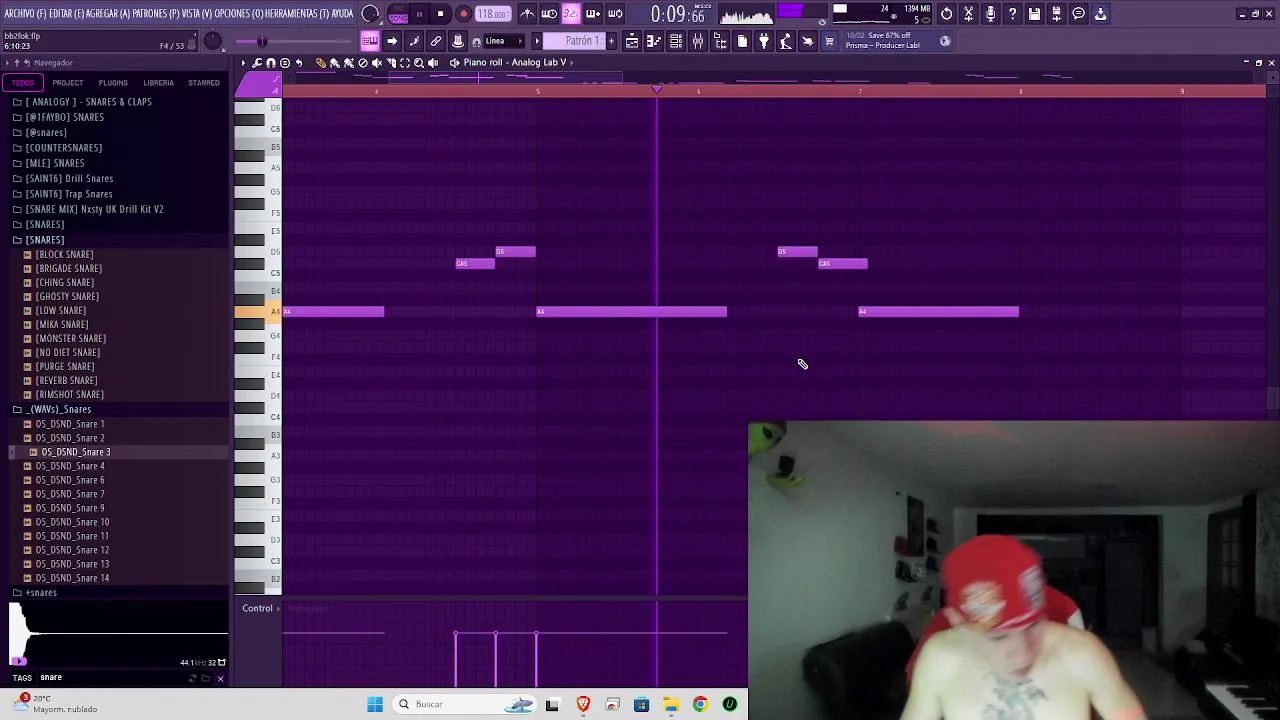This screenshot has height=720, width=1280.
Task: Open the help question mark icon
Action: click(x=1012, y=14)
